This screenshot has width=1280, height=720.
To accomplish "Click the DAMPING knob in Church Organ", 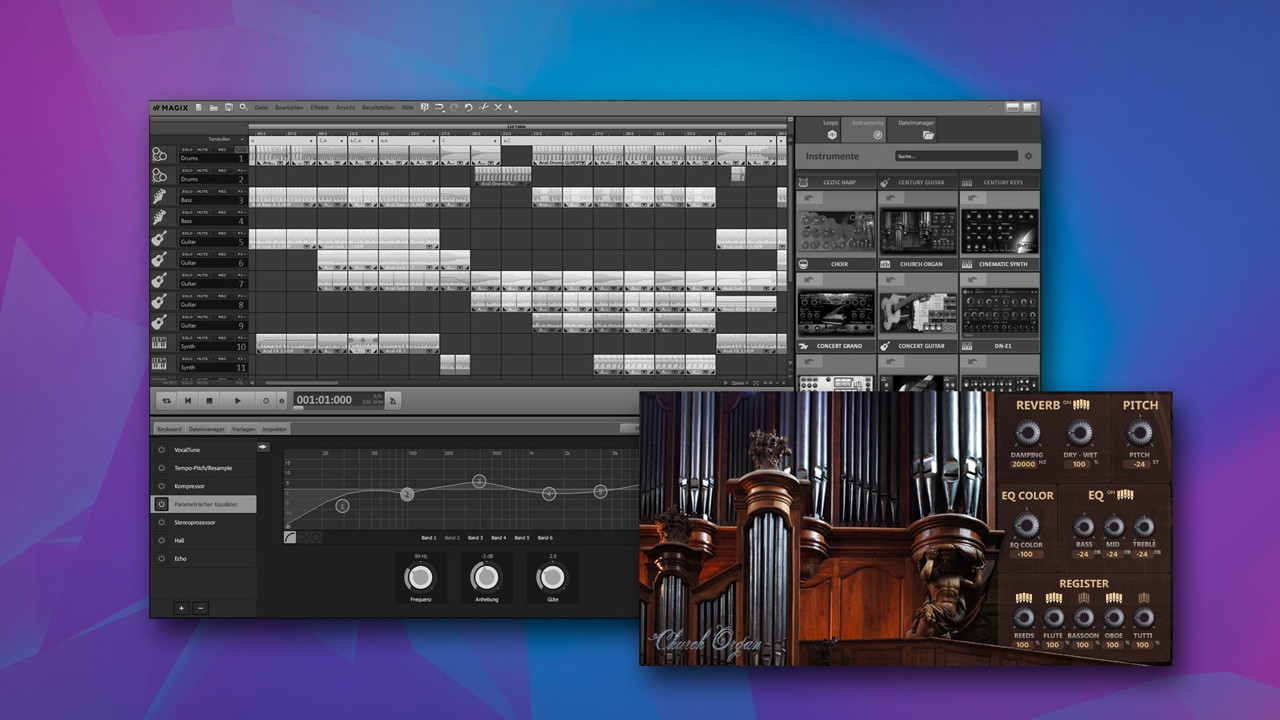I will tap(1027, 433).
